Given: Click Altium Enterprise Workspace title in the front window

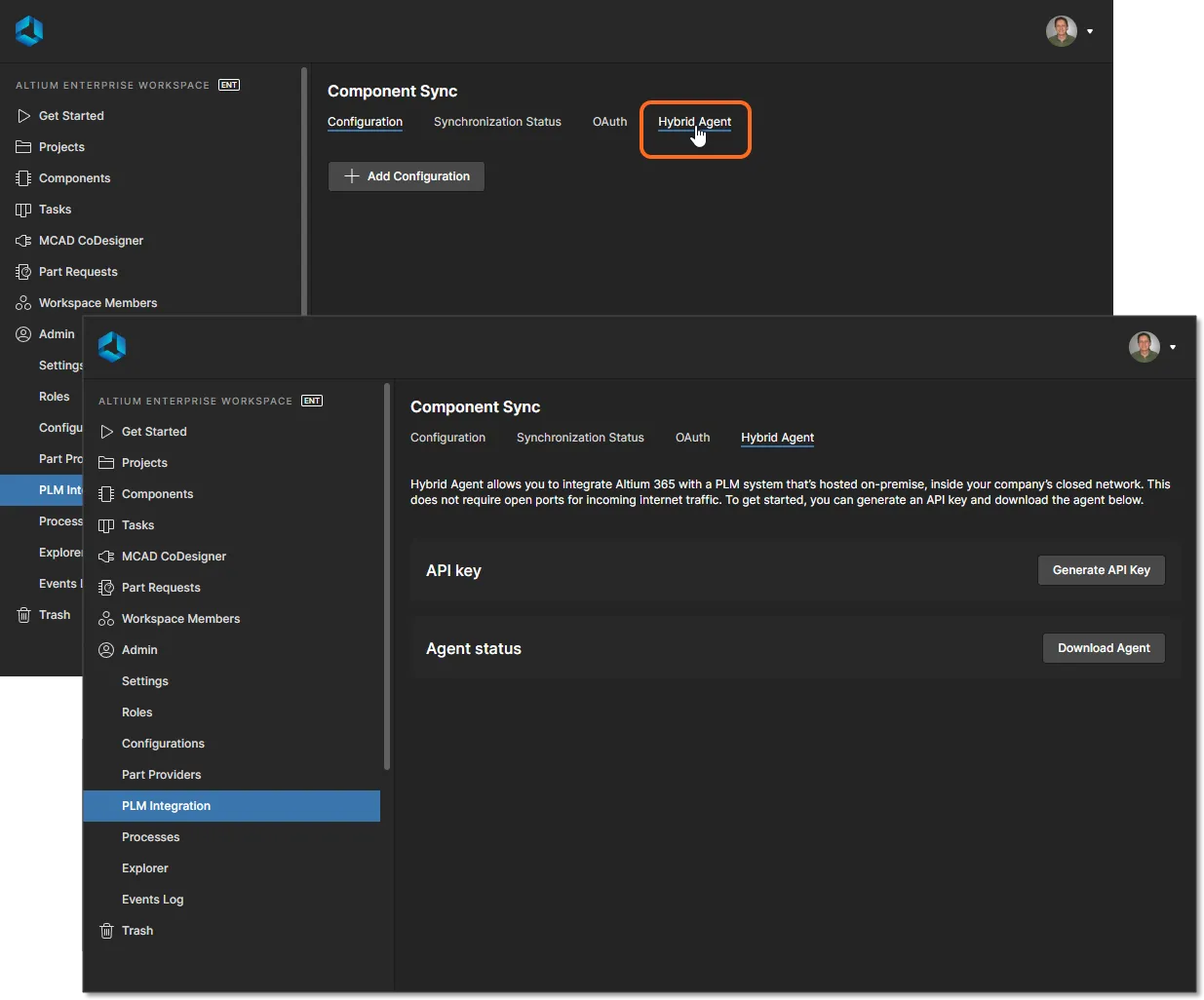Looking at the screenshot, I should (x=195, y=401).
